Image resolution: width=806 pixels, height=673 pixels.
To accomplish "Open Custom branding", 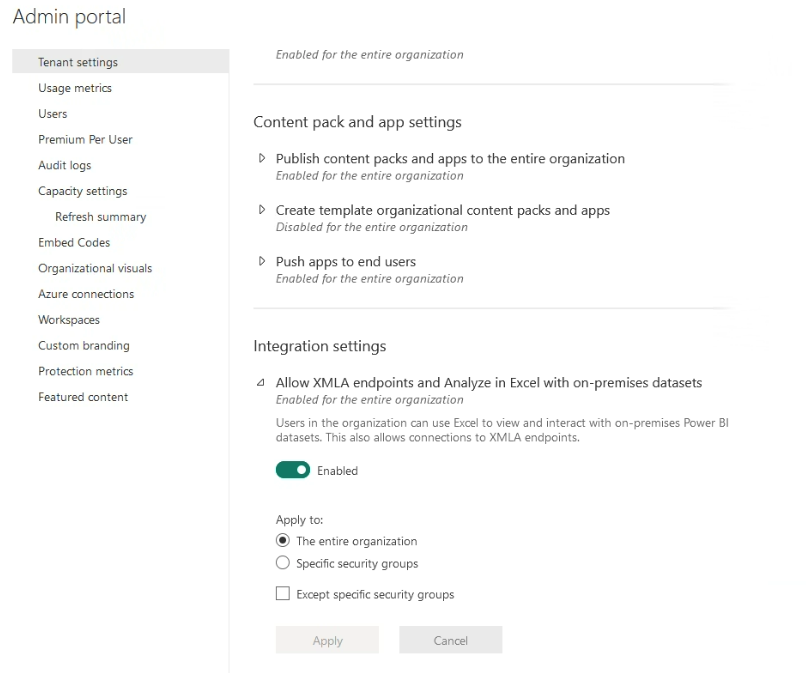I will 84,345.
